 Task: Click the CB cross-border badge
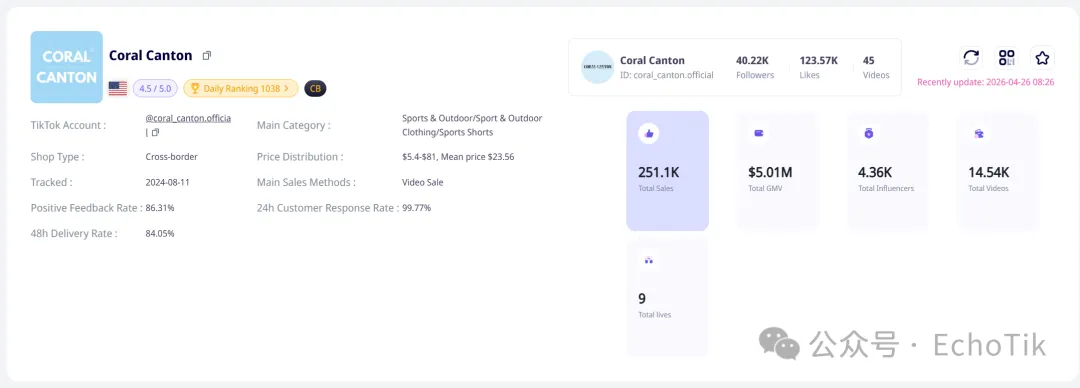315,88
